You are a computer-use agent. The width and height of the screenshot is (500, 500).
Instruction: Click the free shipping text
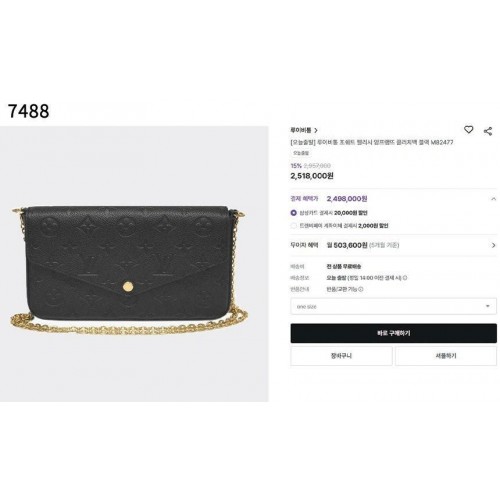tap(344, 266)
